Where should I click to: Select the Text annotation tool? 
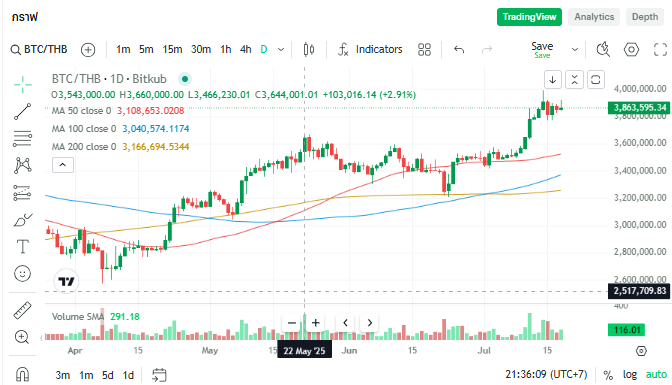tap(22, 247)
